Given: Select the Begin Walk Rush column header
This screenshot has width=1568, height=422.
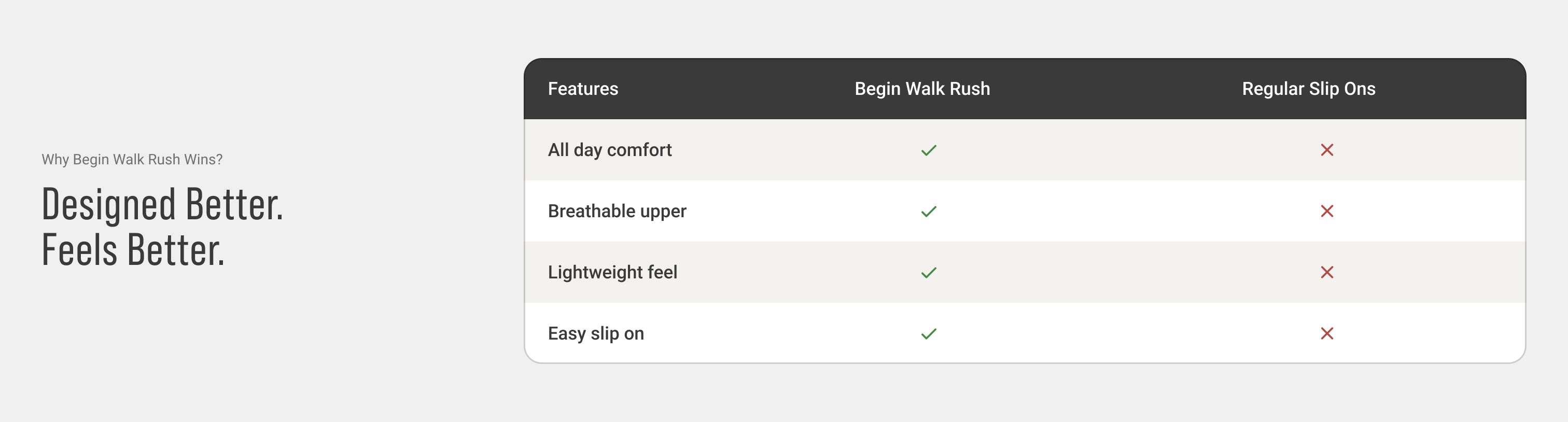Looking at the screenshot, I should [x=921, y=89].
